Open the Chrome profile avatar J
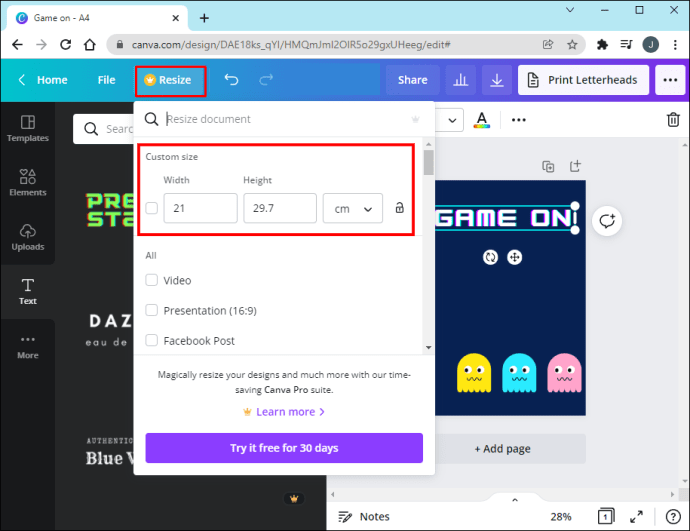Viewport: 690px width, 531px height. (x=650, y=44)
